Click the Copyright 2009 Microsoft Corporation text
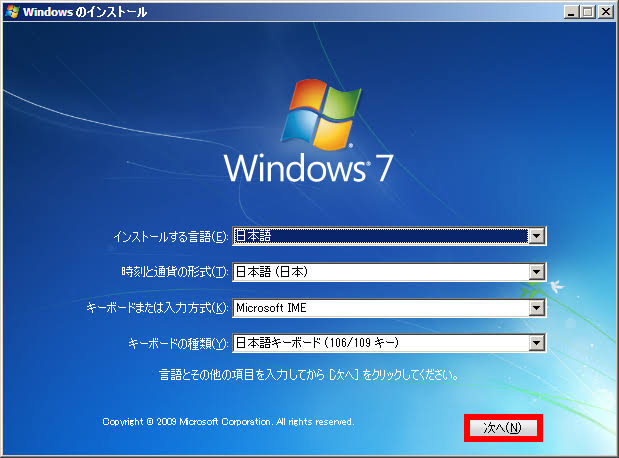The height and width of the screenshot is (458, 619). [x=228, y=422]
